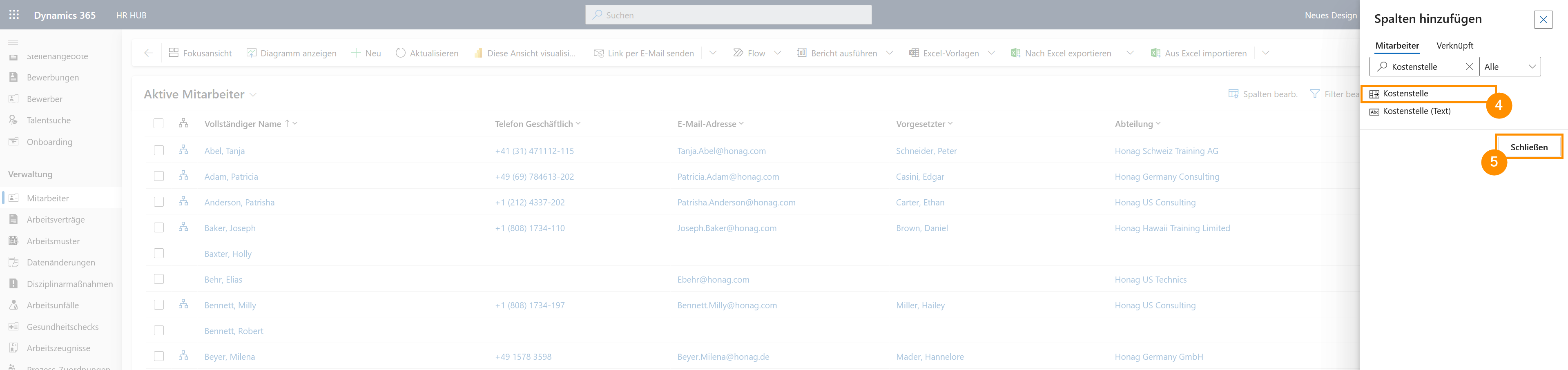This screenshot has height=370, width=1568.
Task: Open Disziplinarmaßnahmen in sidebar
Action: 69,283
